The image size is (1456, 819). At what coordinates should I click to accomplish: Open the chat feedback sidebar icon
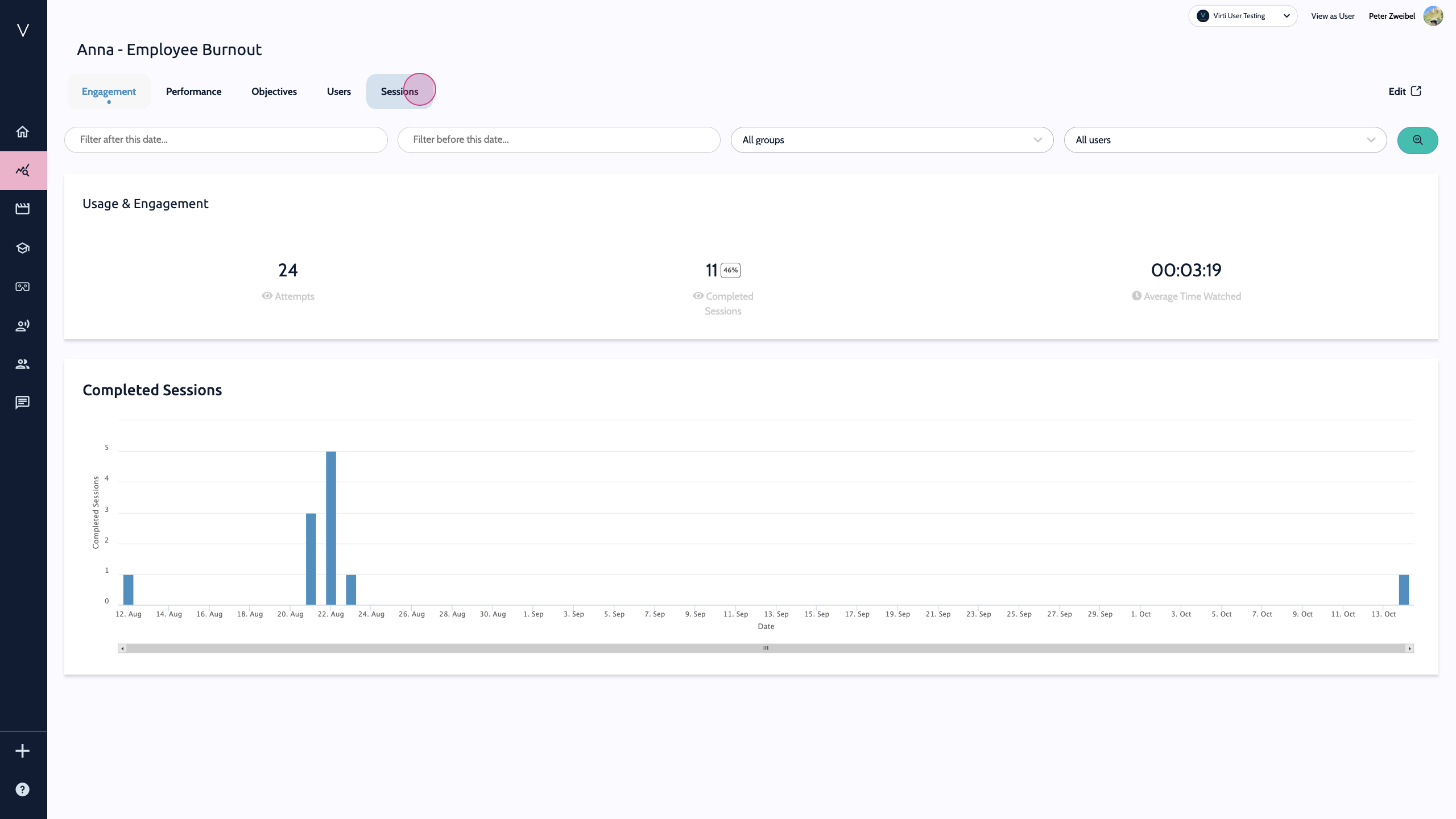pyautogui.click(x=23, y=403)
